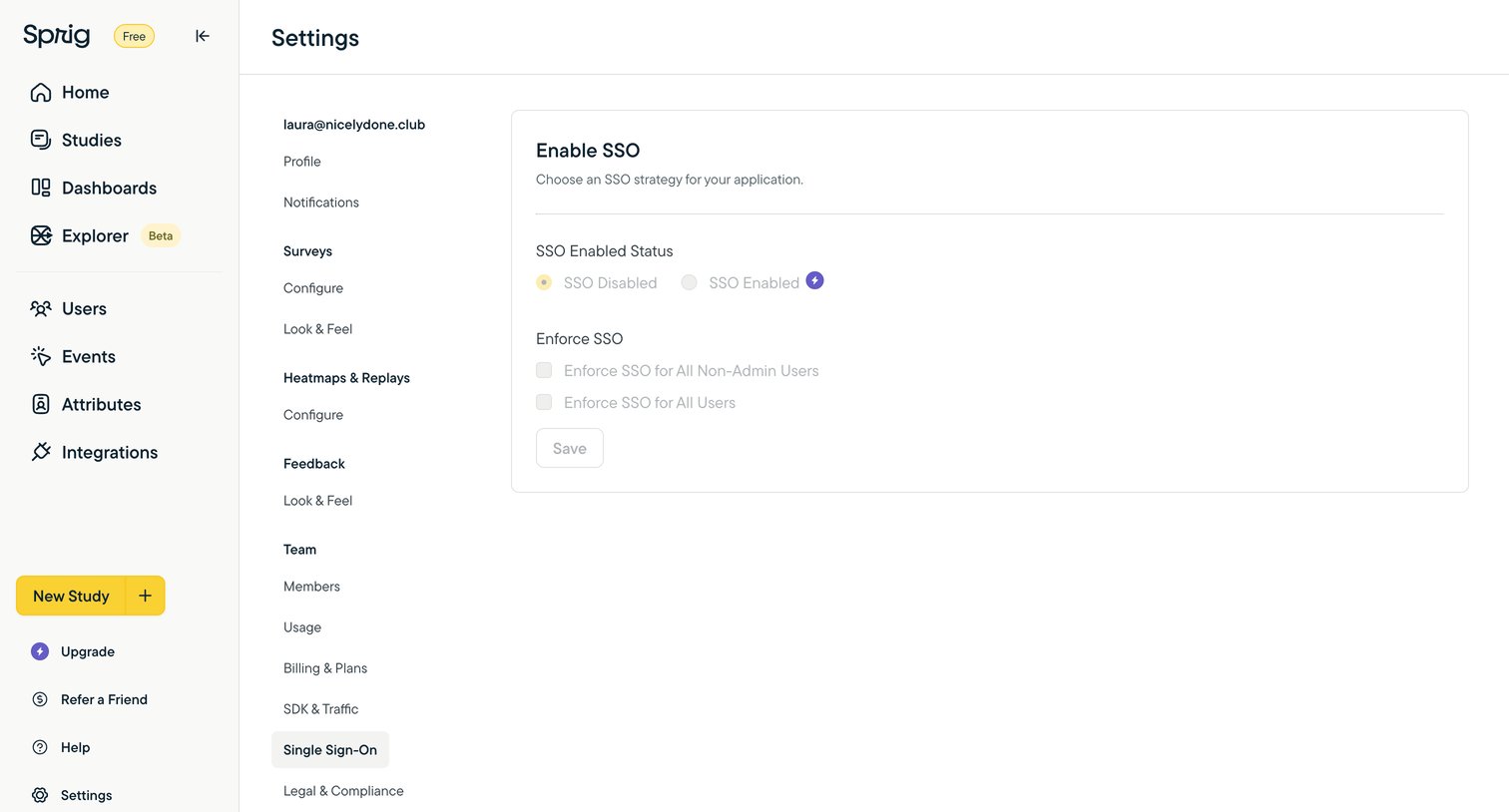Click the Studies chat icon

coord(41,140)
